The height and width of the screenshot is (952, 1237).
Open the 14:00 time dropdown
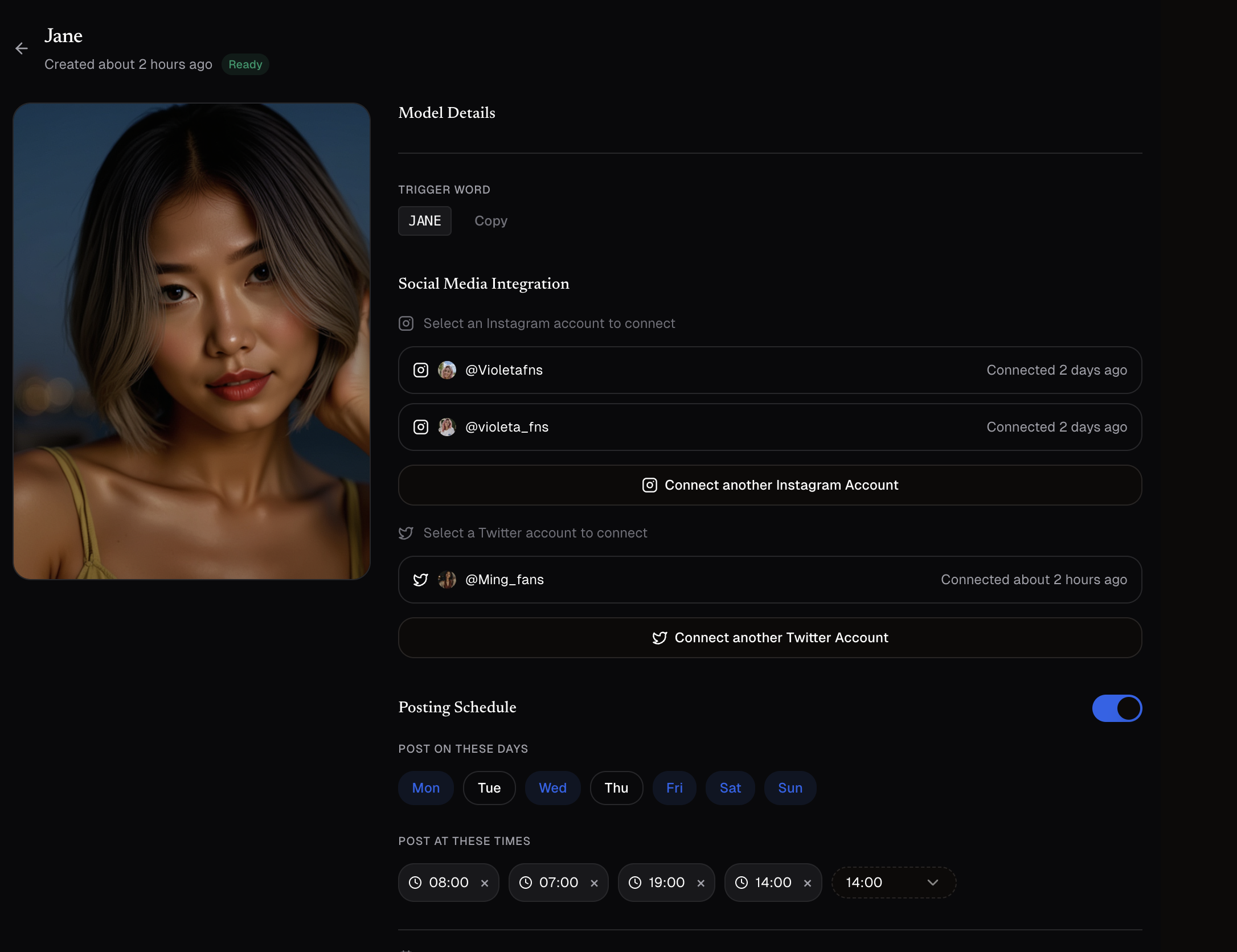[x=893, y=883]
